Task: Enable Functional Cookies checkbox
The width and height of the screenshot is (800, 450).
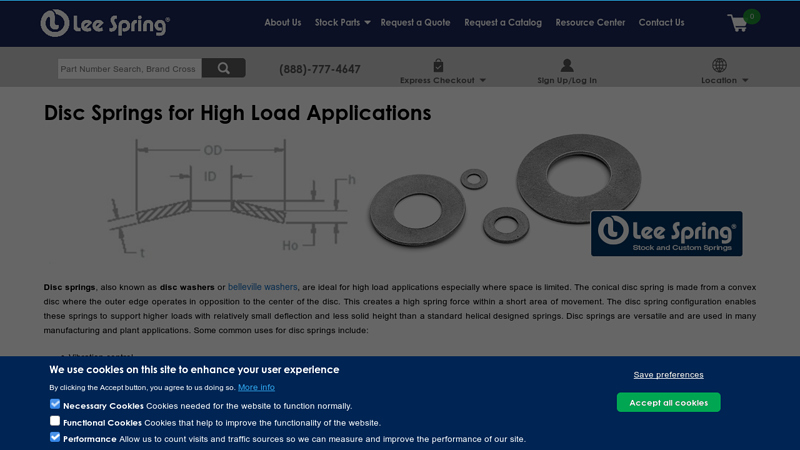Action: click(55, 421)
